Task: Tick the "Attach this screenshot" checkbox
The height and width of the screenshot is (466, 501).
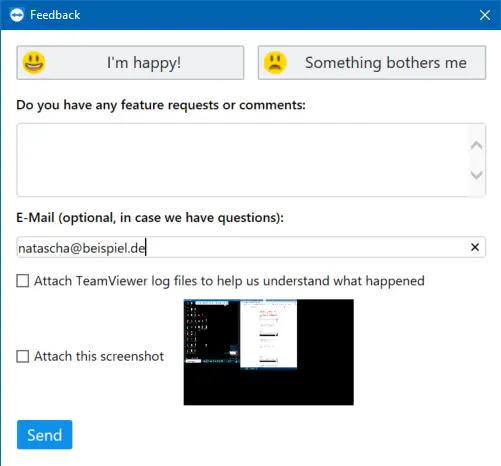Action: pyautogui.click(x=23, y=356)
